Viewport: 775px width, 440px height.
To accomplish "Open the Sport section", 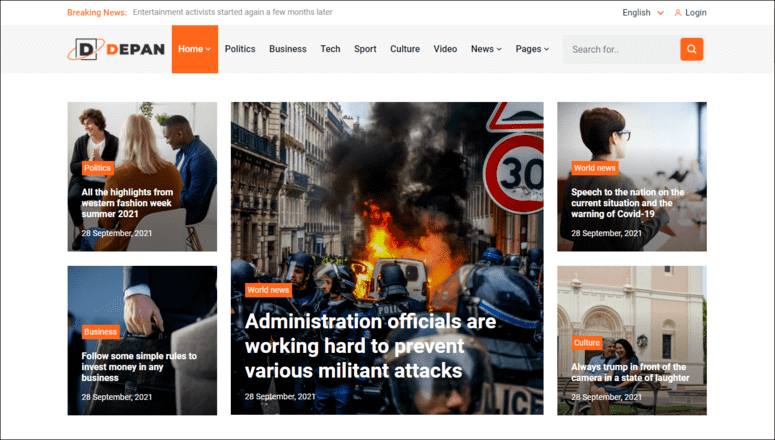I will (365, 49).
